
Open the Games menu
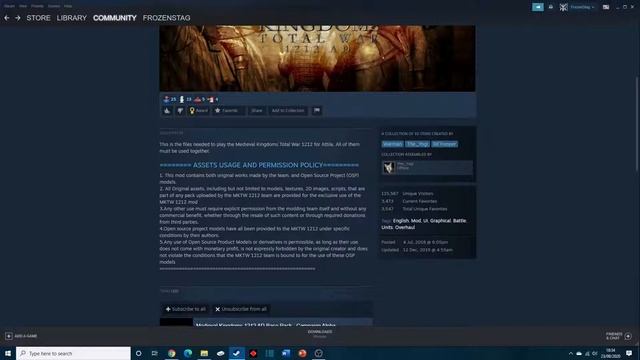[x=54, y=6]
